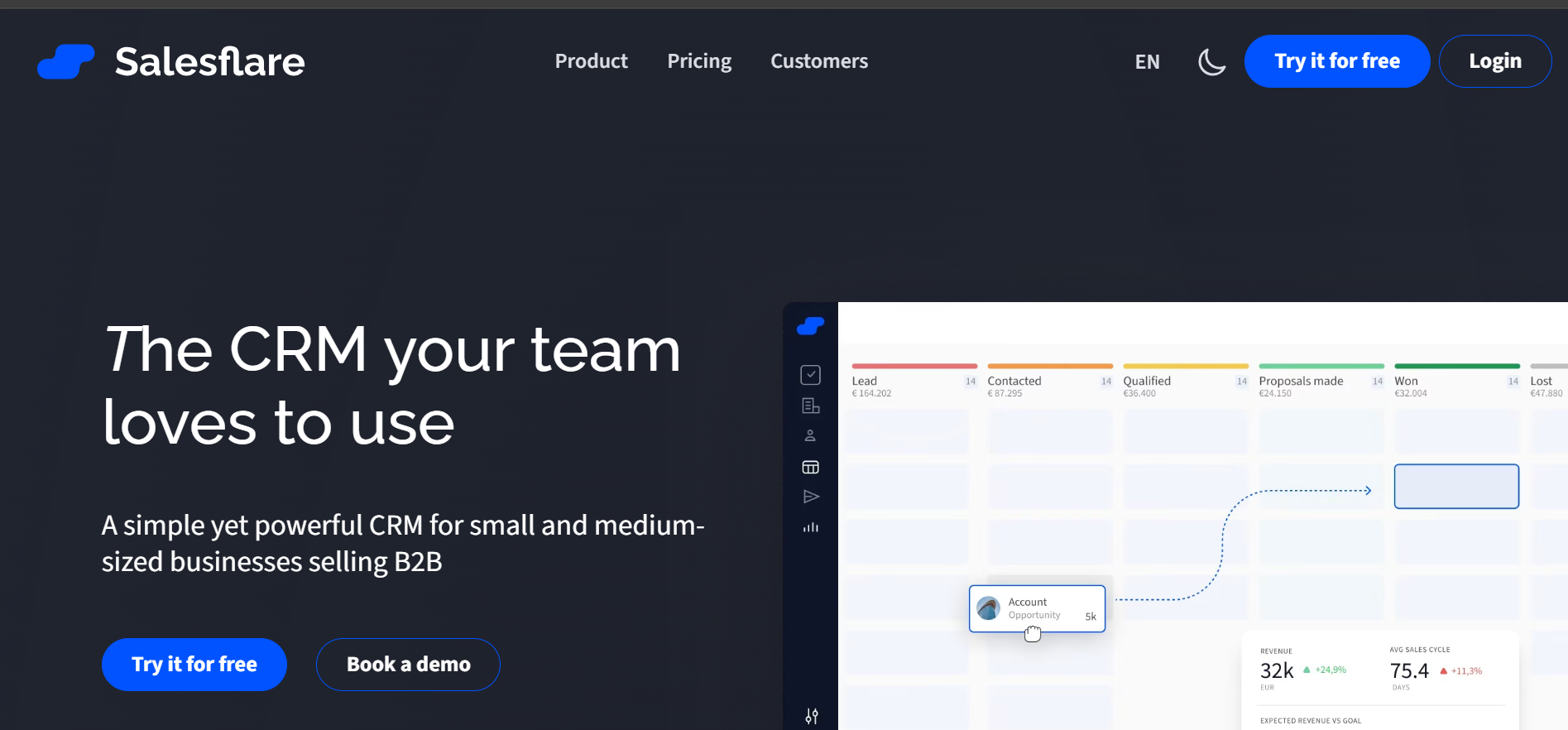This screenshot has height=730, width=1568.
Task: Open the Workflows send icon in sidebar
Action: tap(811, 497)
